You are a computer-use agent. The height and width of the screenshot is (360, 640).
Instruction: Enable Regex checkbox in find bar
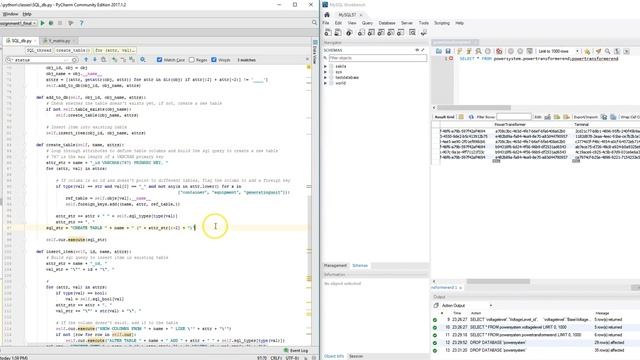point(191,60)
